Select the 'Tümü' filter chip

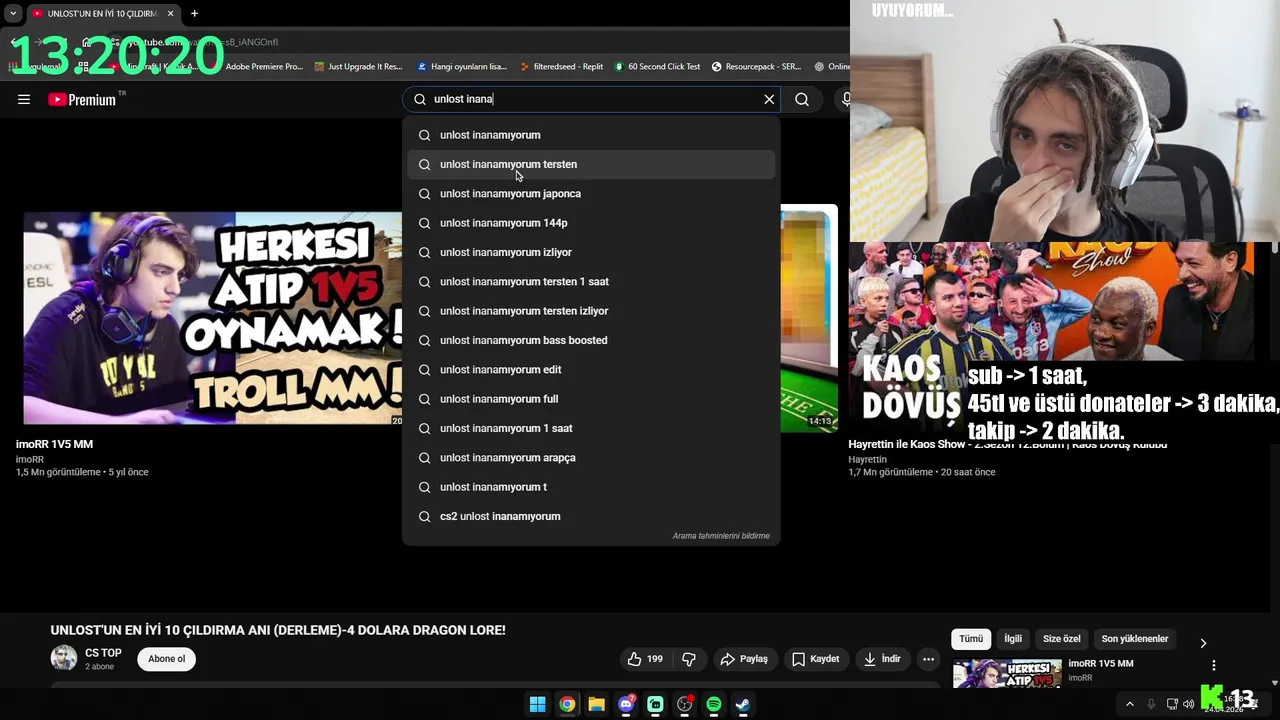971,639
